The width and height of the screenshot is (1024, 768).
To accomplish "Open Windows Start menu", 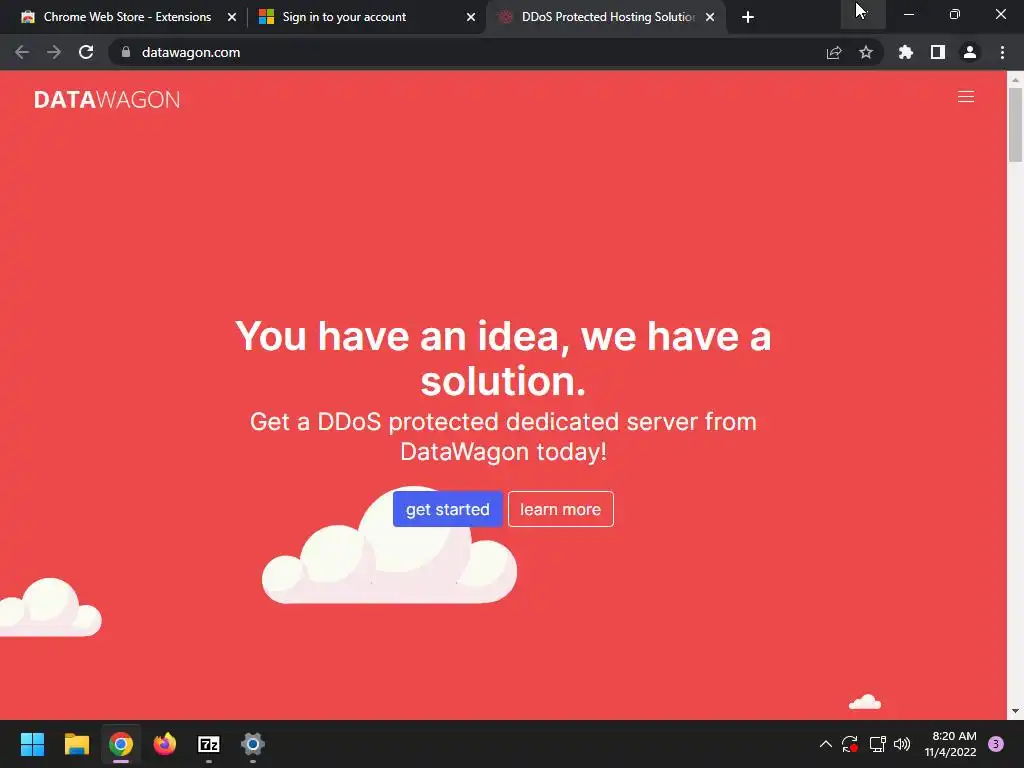I will (33, 744).
